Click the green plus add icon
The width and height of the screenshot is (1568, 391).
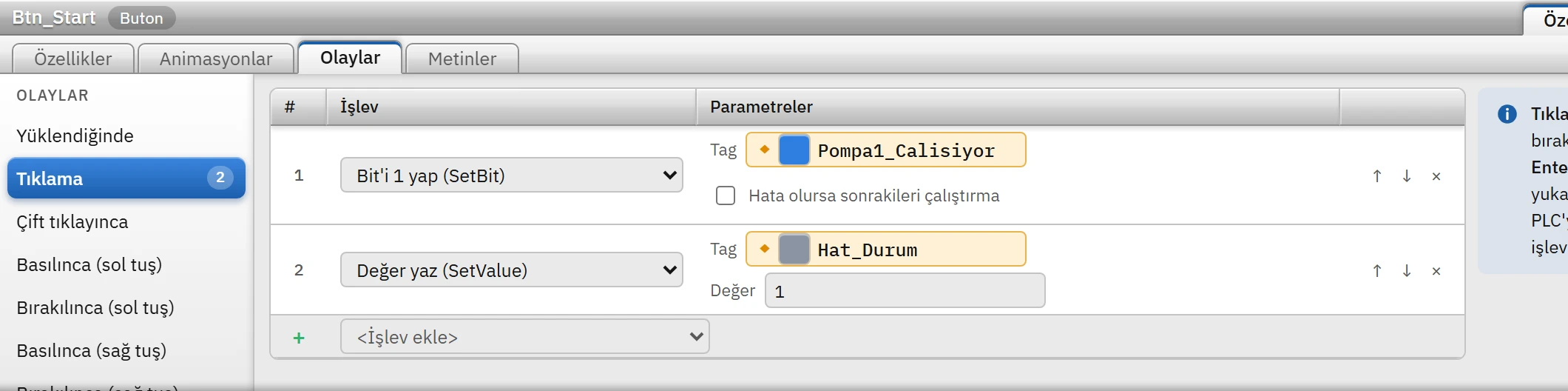tap(299, 338)
